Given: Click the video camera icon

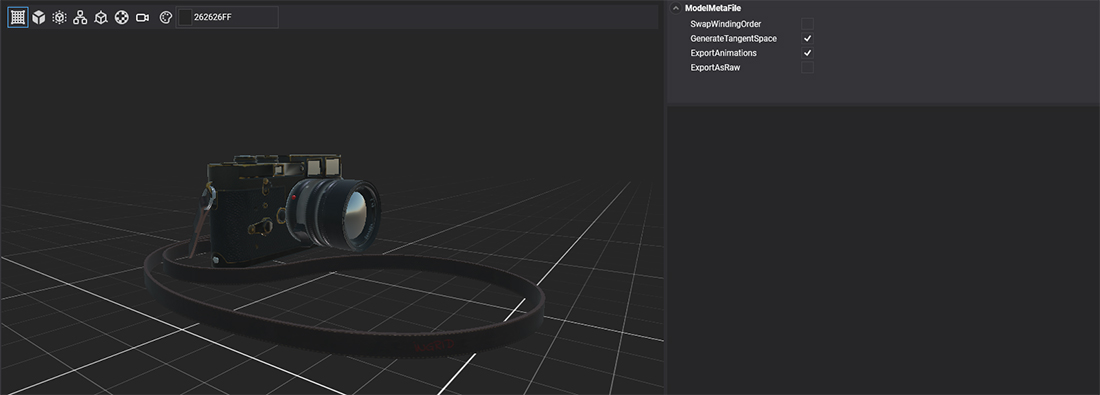Looking at the screenshot, I should [x=142, y=18].
